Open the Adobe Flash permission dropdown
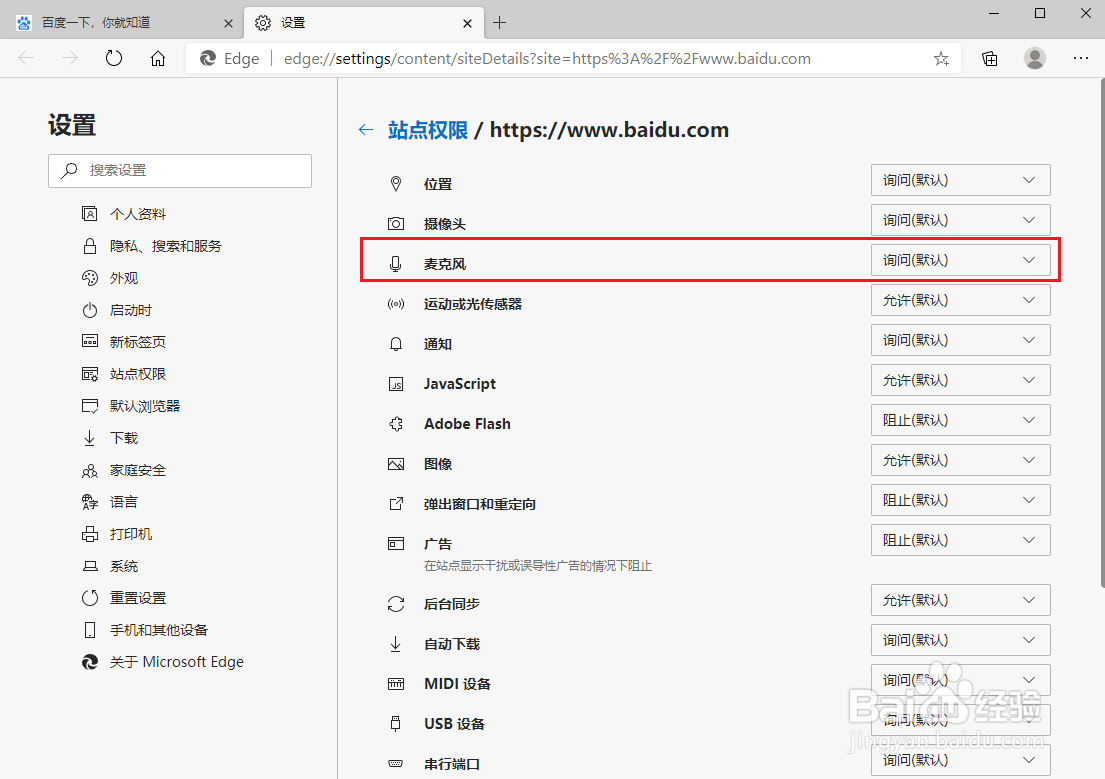The width and height of the screenshot is (1105, 779). click(961, 420)
